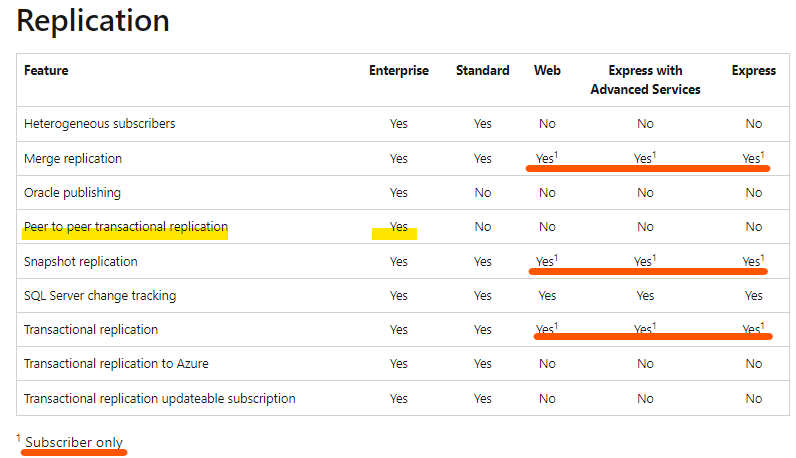
Task: Click the Subscriber only footnote
Action: pos(74,442)
